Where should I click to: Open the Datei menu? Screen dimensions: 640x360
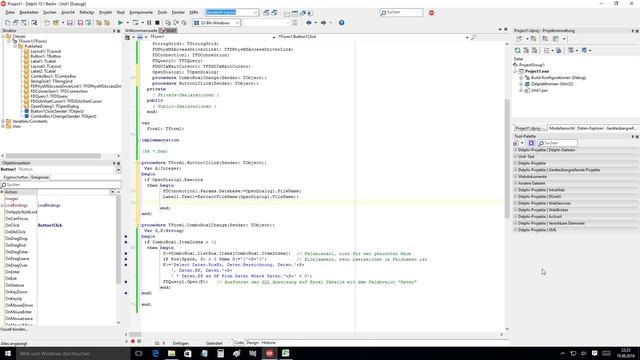tap(10, 13)
